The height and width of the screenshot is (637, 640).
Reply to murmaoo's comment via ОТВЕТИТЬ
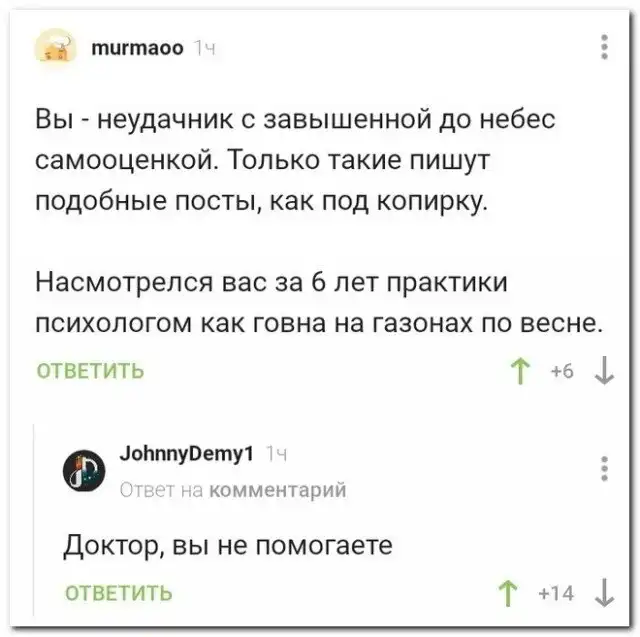pos(91,372)
